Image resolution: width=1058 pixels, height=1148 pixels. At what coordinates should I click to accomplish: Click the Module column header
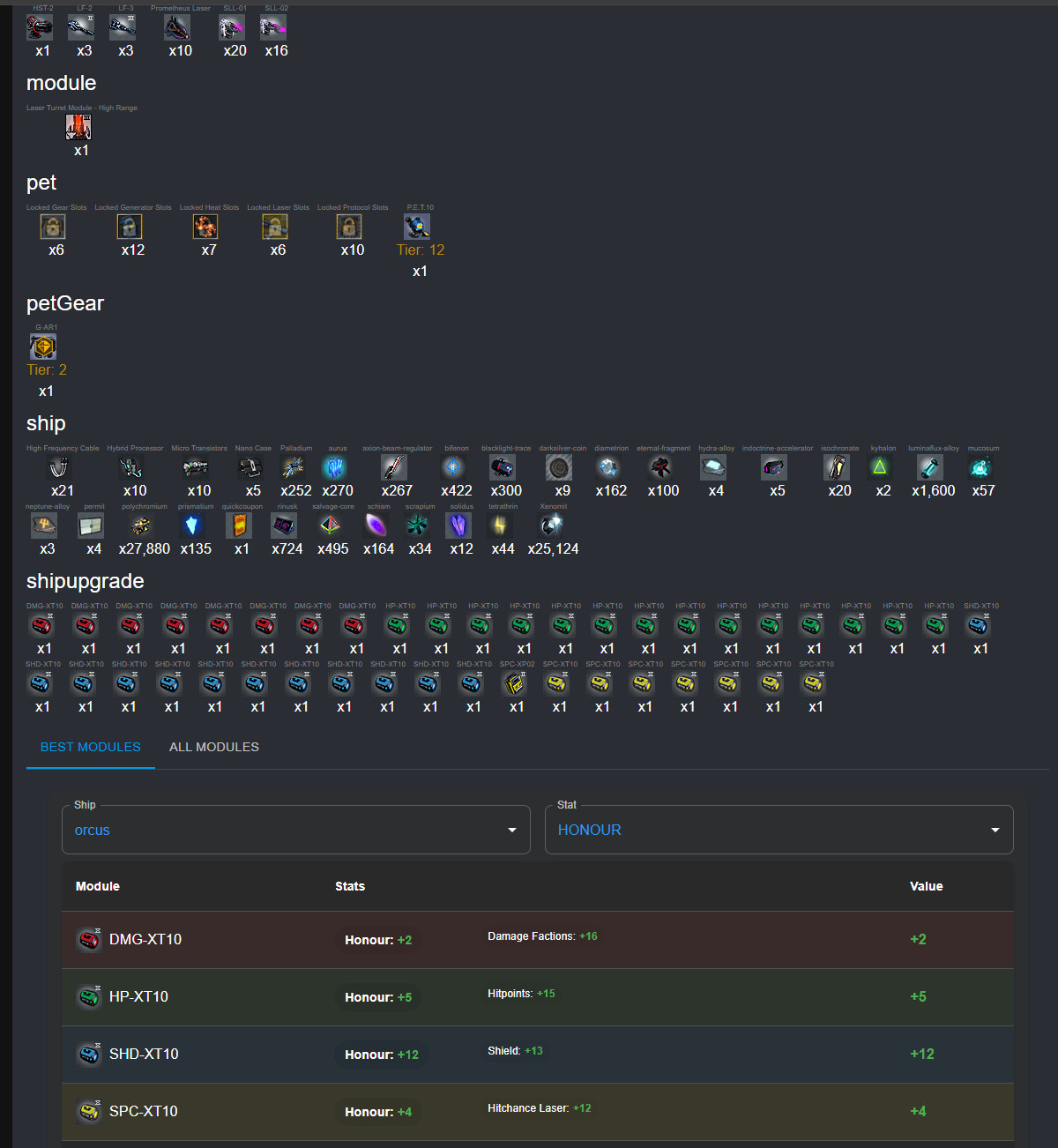coord(98,886)
